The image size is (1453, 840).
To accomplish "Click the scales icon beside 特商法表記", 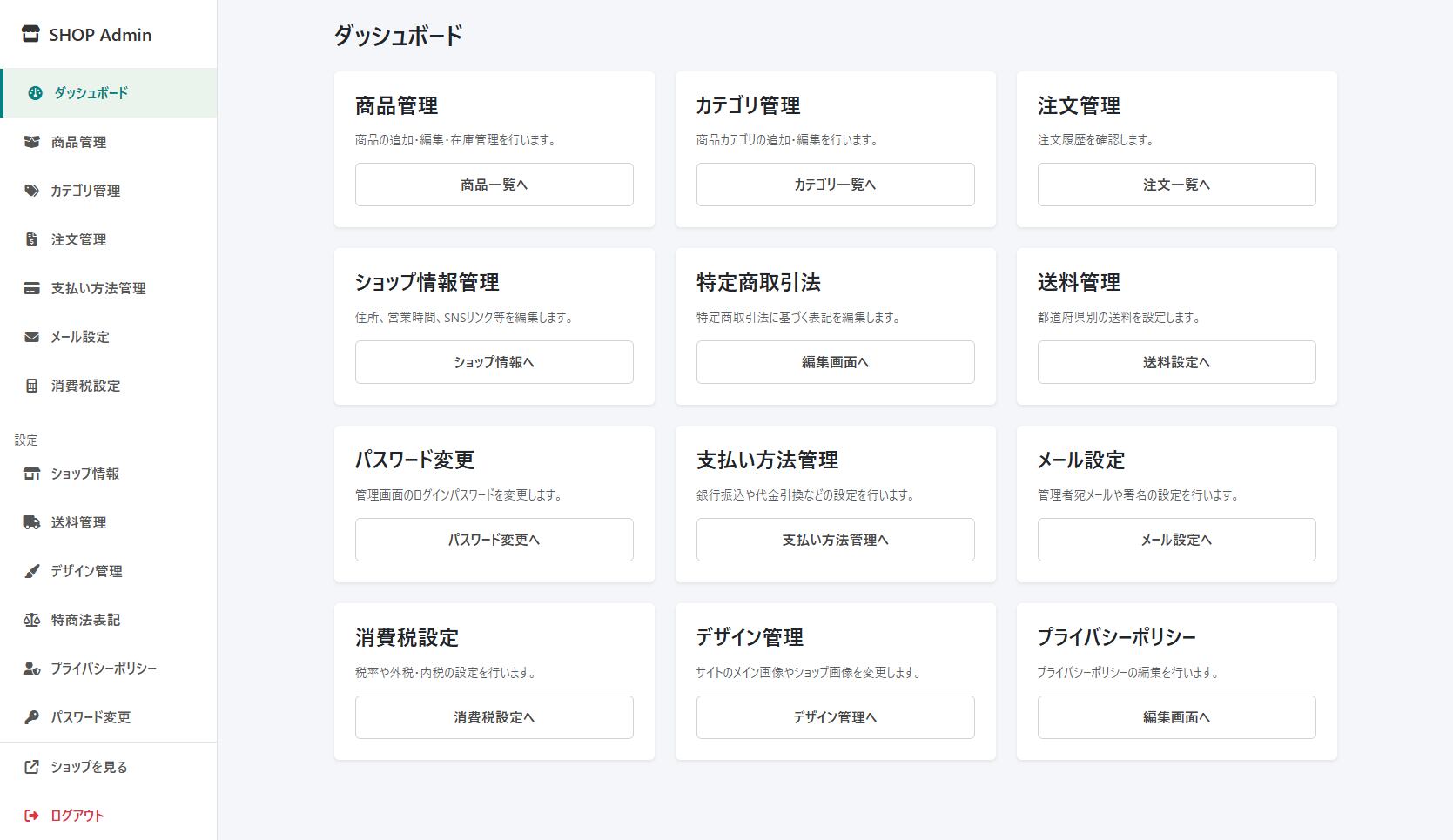I will pyautogui.click(x=31, y=620).
